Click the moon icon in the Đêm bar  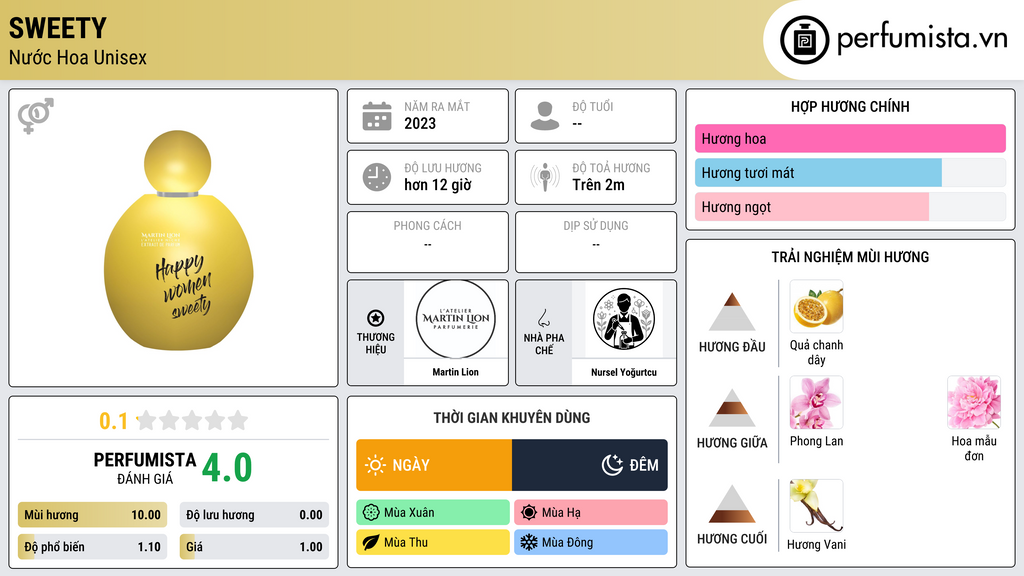612,465
